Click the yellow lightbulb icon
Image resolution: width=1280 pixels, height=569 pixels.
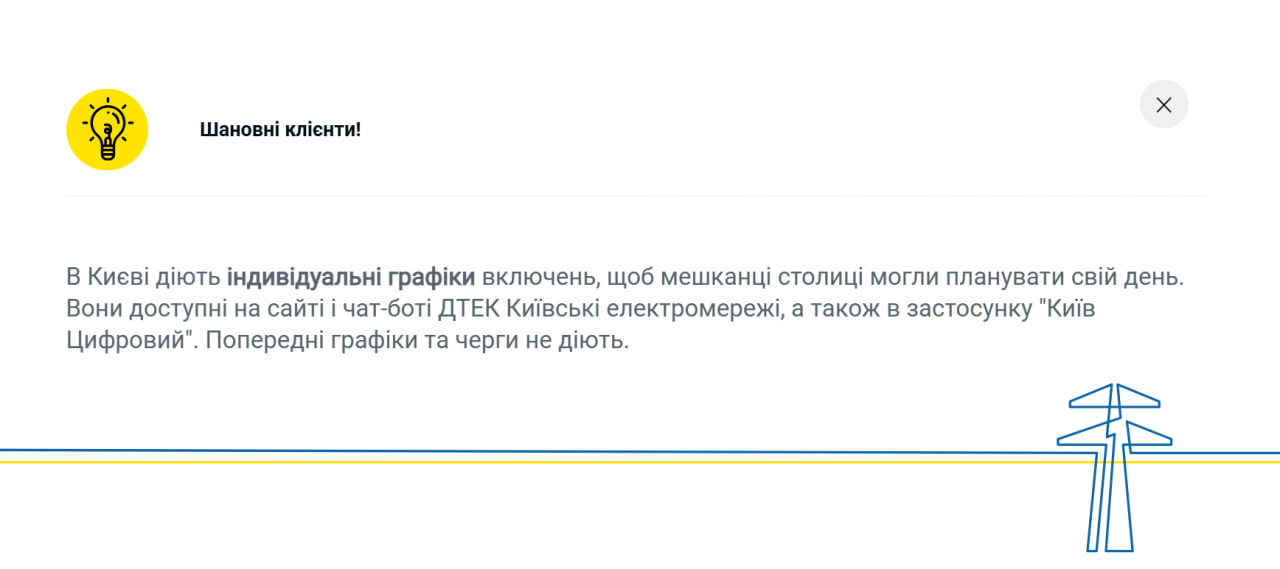pyautogui.click(x=107, y=130)
